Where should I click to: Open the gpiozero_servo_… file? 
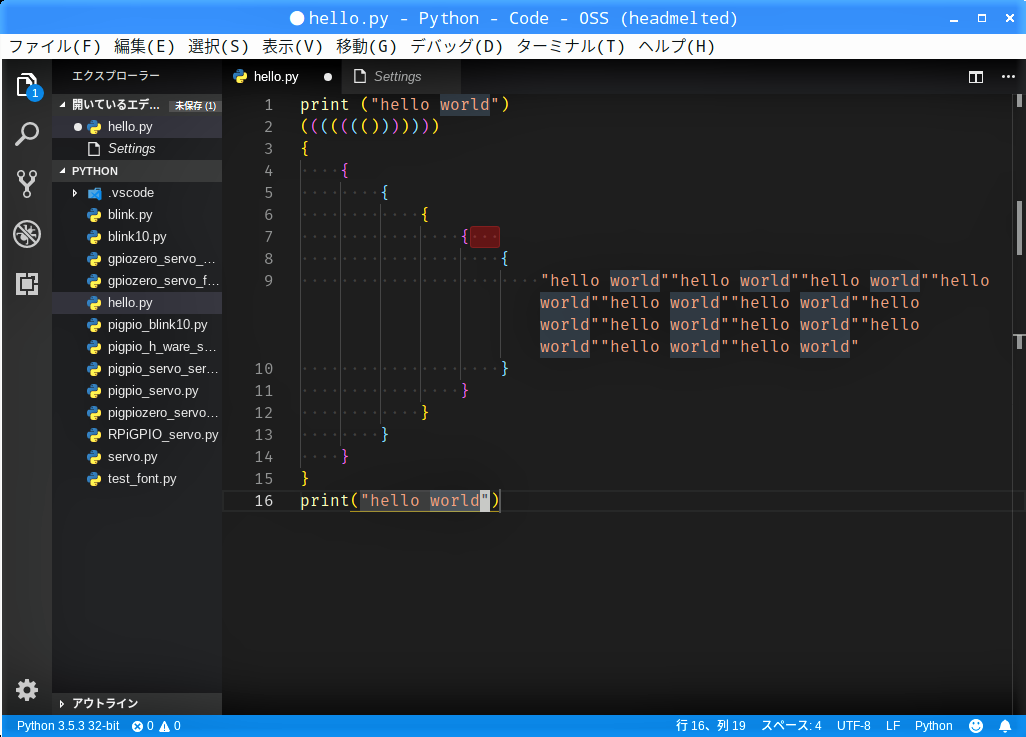137,259
